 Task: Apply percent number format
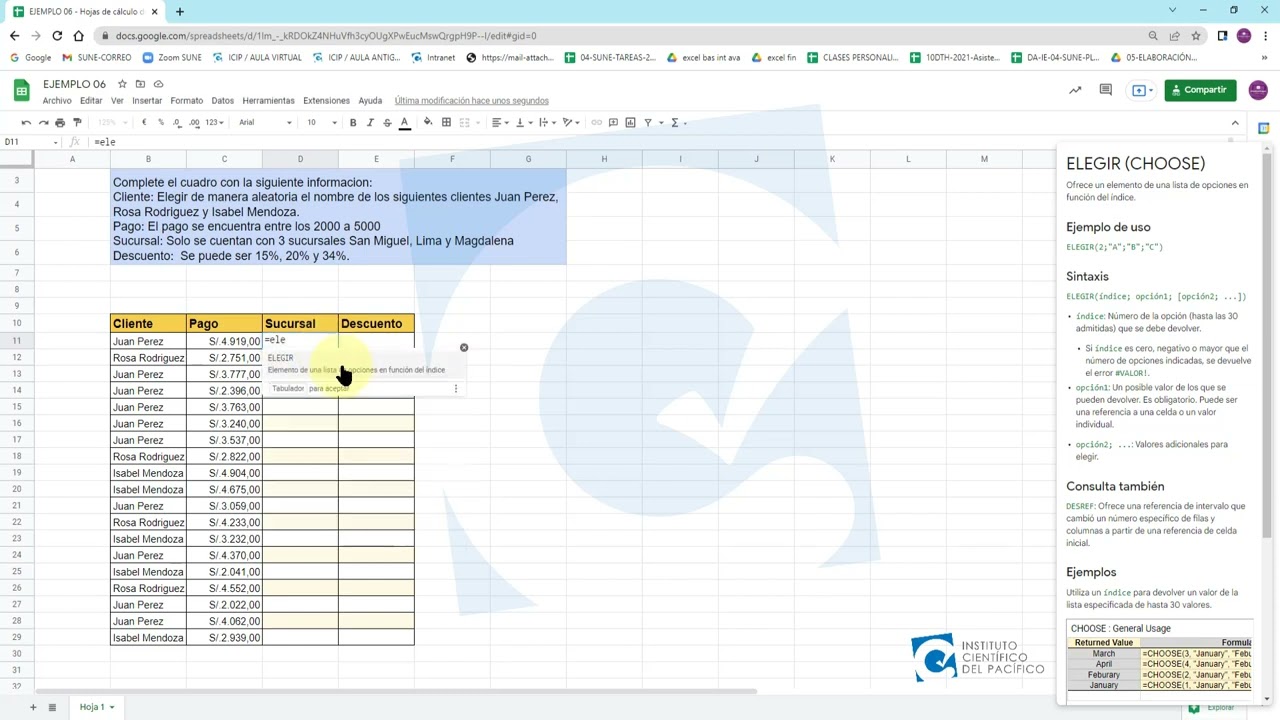point(161,123)
